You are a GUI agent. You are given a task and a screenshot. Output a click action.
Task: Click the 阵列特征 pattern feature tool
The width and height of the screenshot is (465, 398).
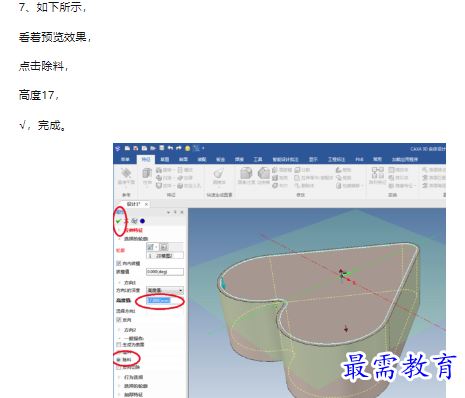point(378,176)
